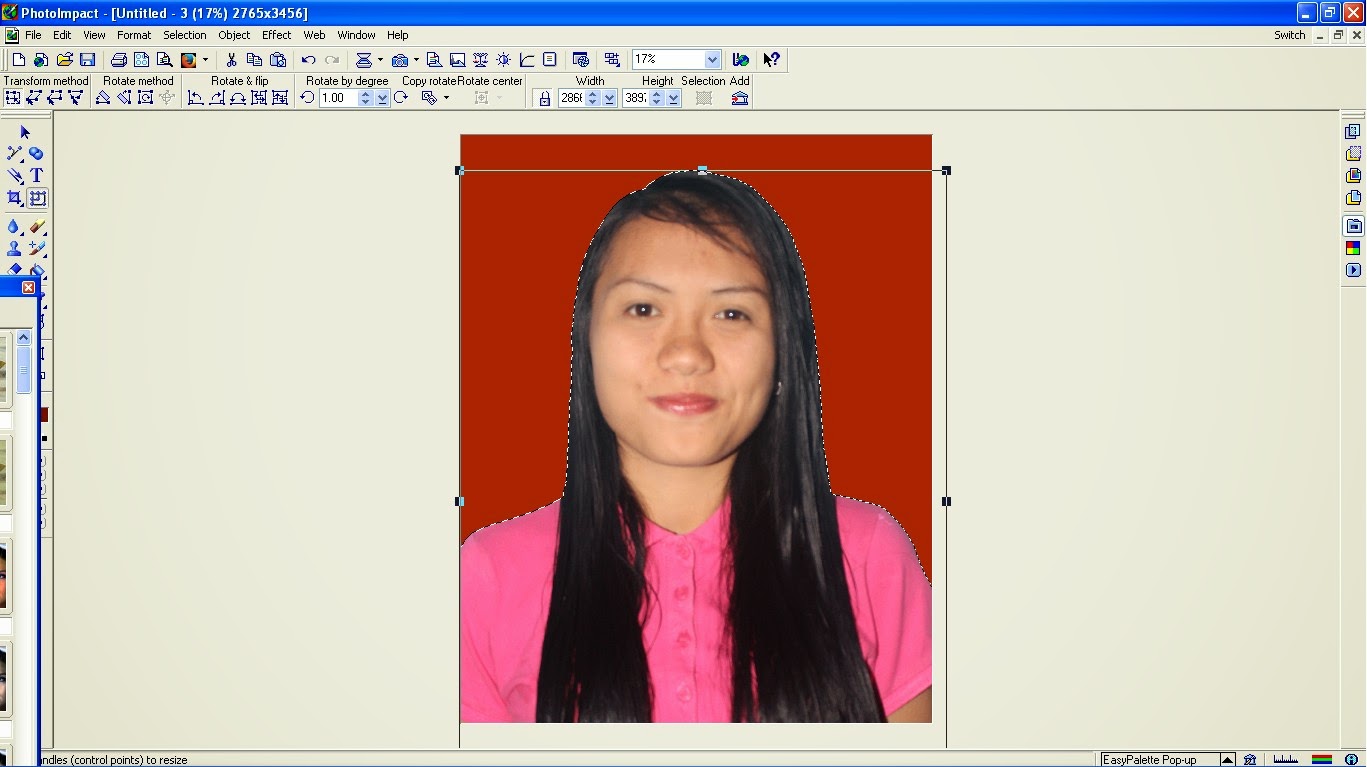The height and width of the screenshot is (767, 1367).
Task: Open the zoom level dropdown showing 17%
Action: coord(711,59)
